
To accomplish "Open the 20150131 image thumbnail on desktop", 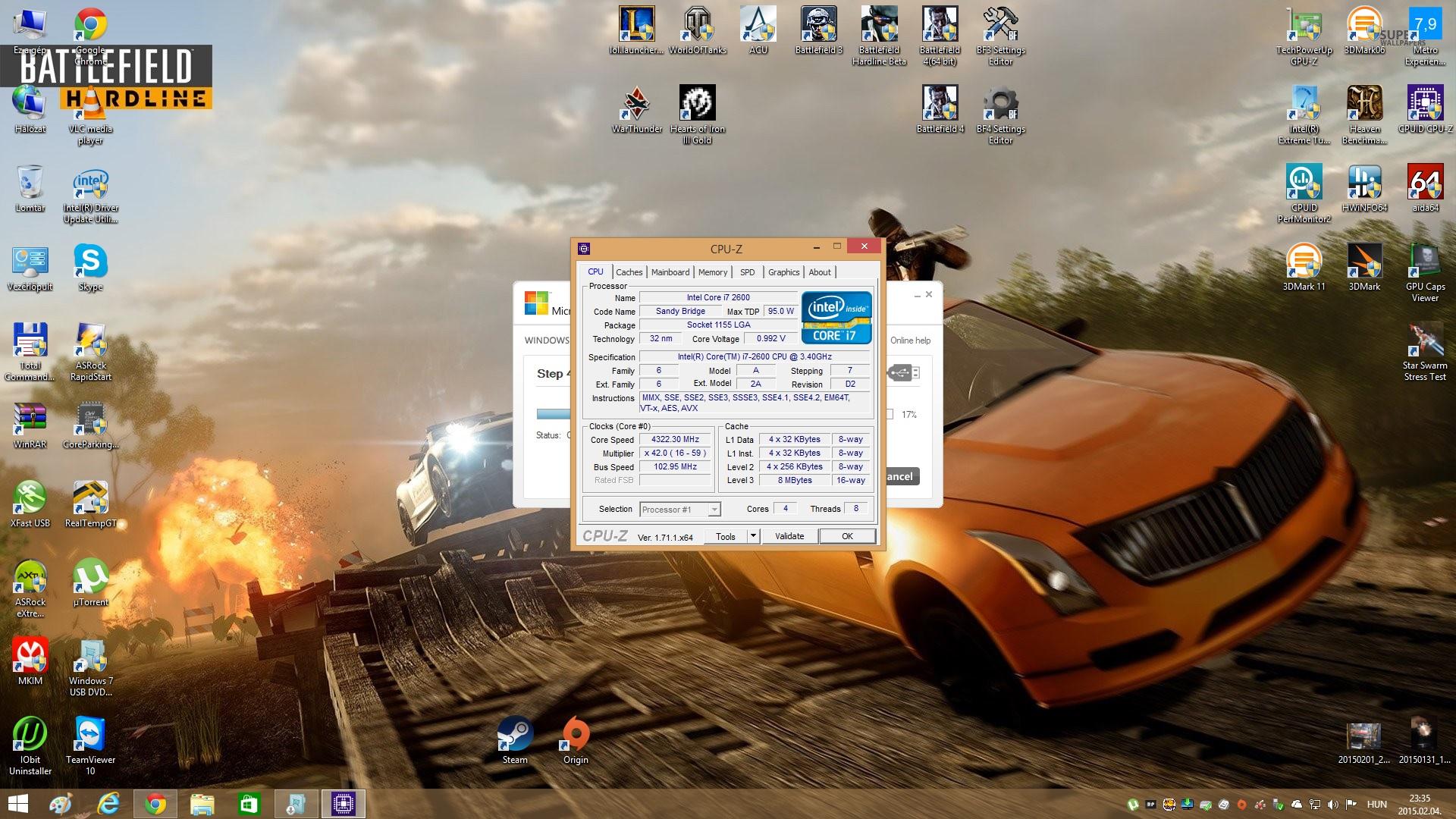I will (1424, 741).
